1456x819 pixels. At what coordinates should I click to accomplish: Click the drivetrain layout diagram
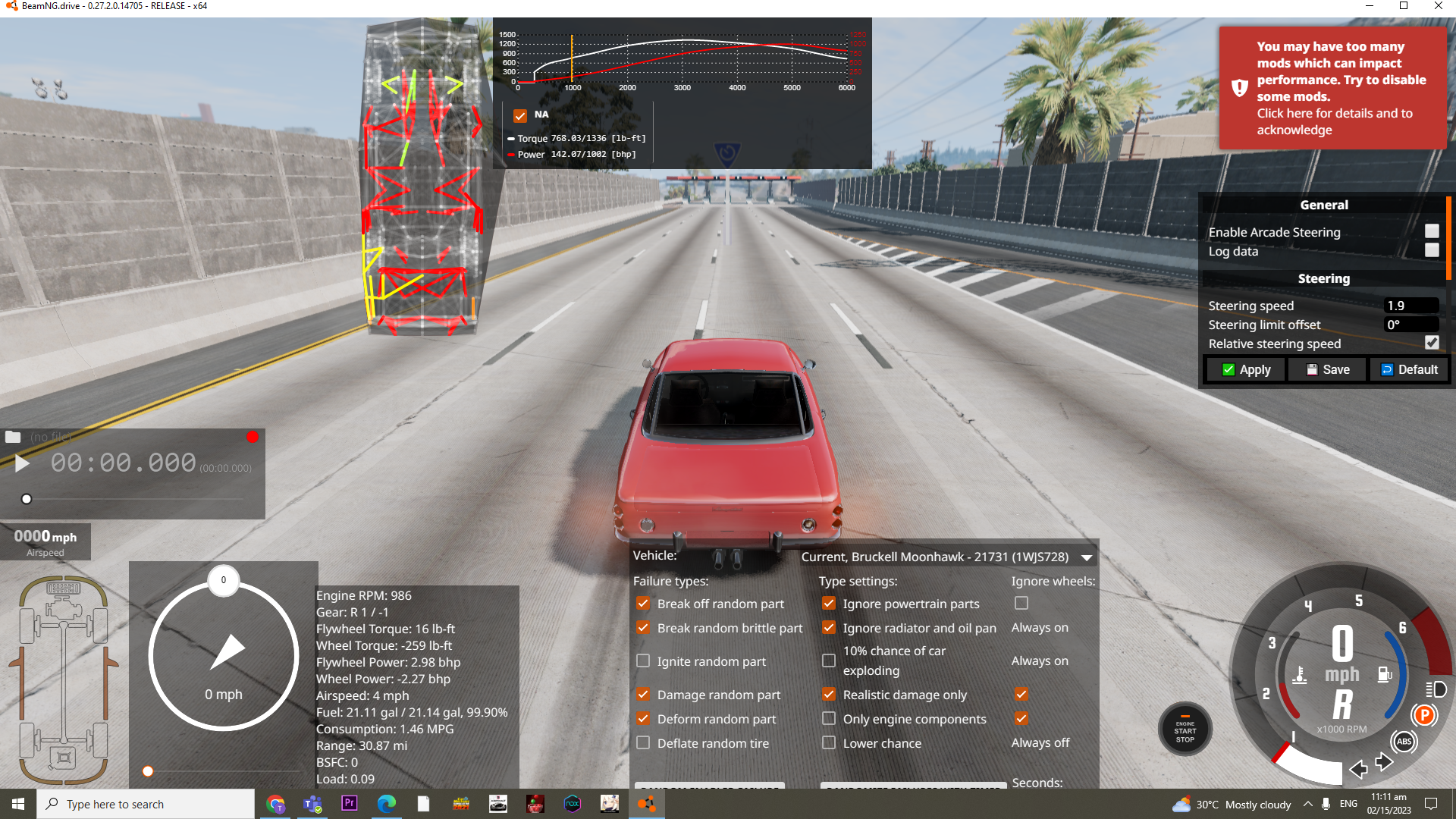click(x=64, y=680)
